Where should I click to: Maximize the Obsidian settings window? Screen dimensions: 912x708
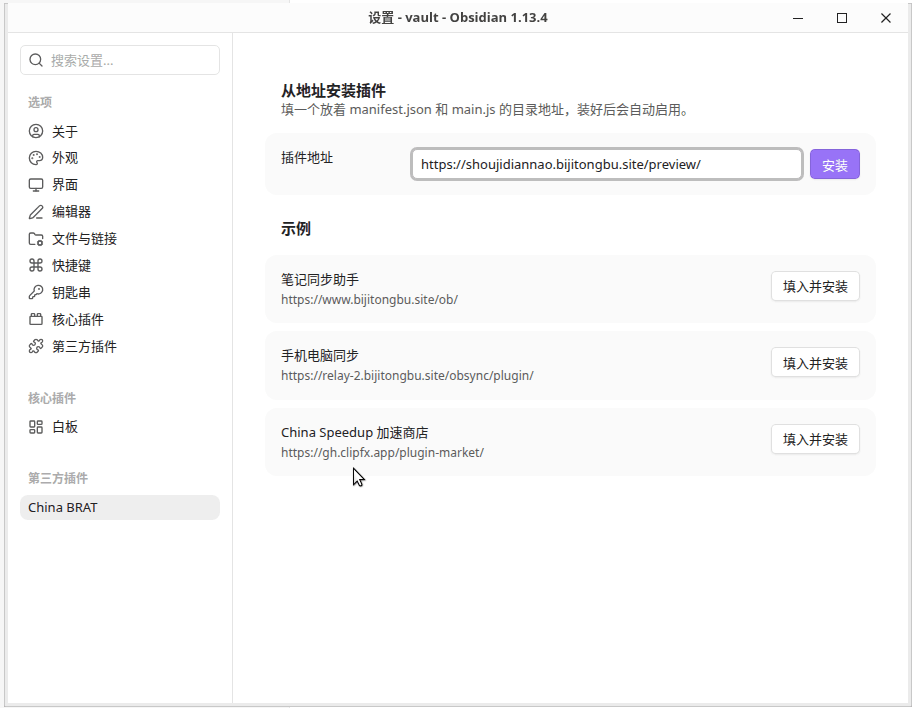[x=842, y=18]
